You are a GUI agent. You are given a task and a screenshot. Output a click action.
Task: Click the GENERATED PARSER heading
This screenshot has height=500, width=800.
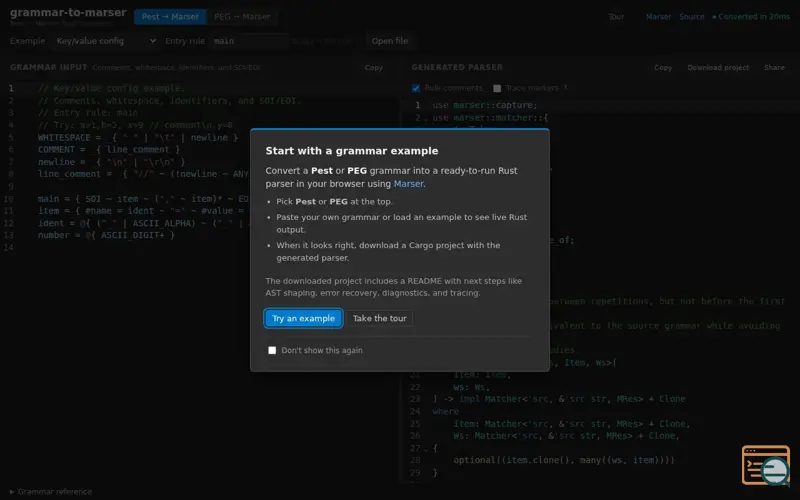click(x=457, y=67)
